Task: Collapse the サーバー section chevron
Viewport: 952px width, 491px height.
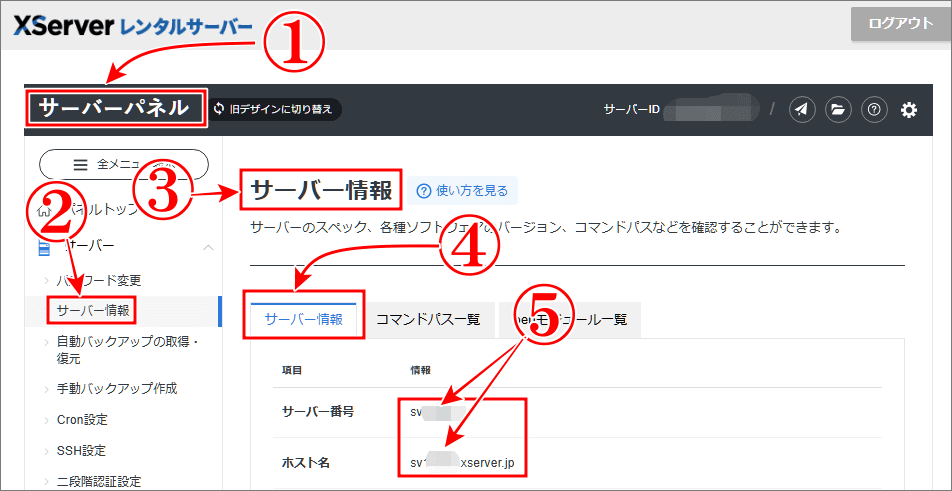Action: [x=208, y=246]
